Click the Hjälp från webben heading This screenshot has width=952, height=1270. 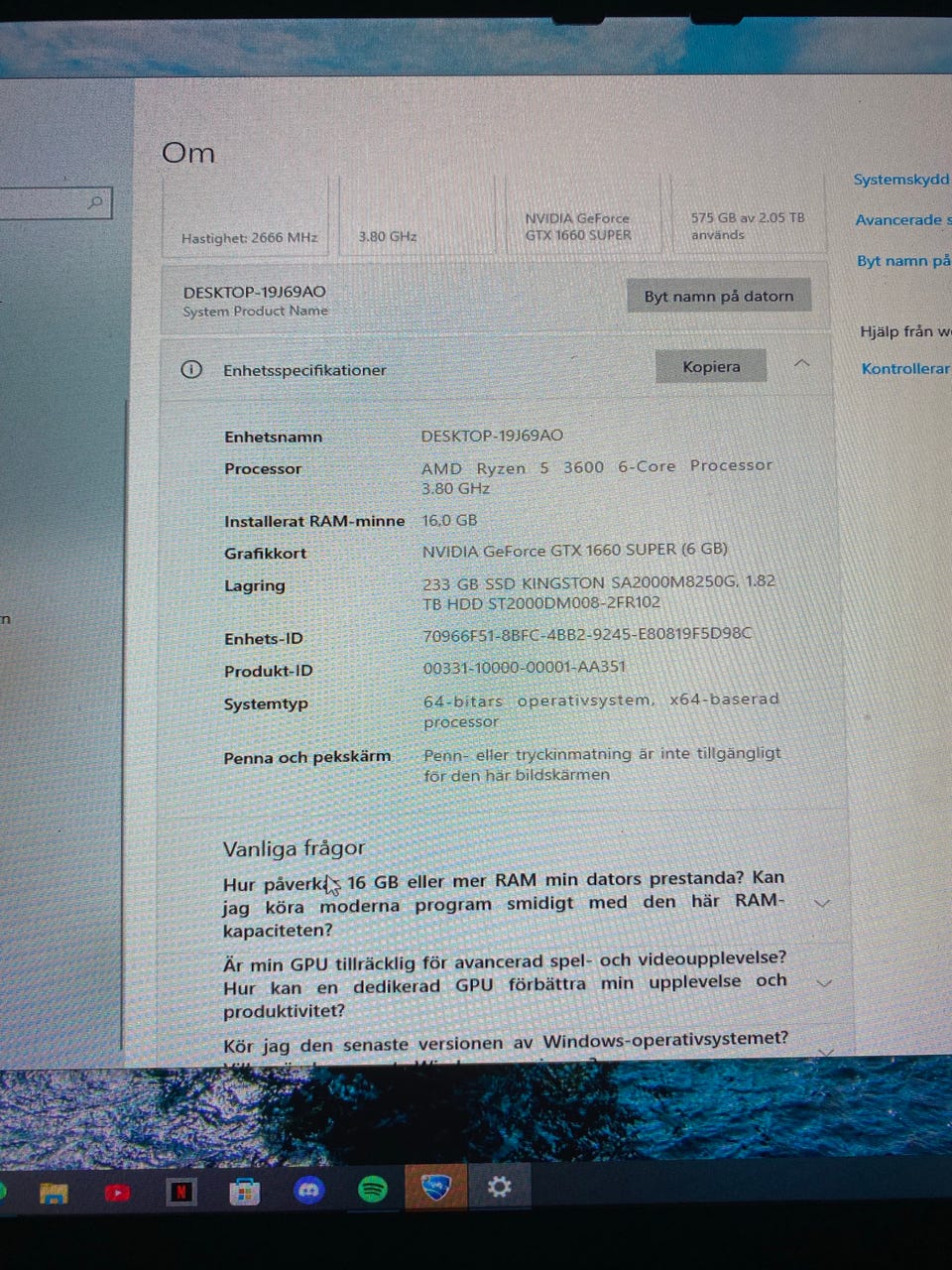905,331
